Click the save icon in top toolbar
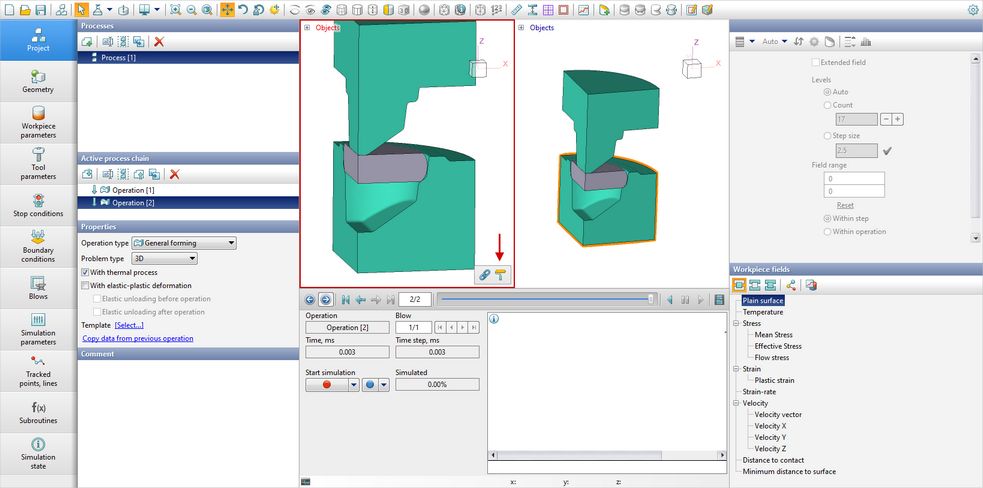This screenshot has width=983, height=488. 41,10
